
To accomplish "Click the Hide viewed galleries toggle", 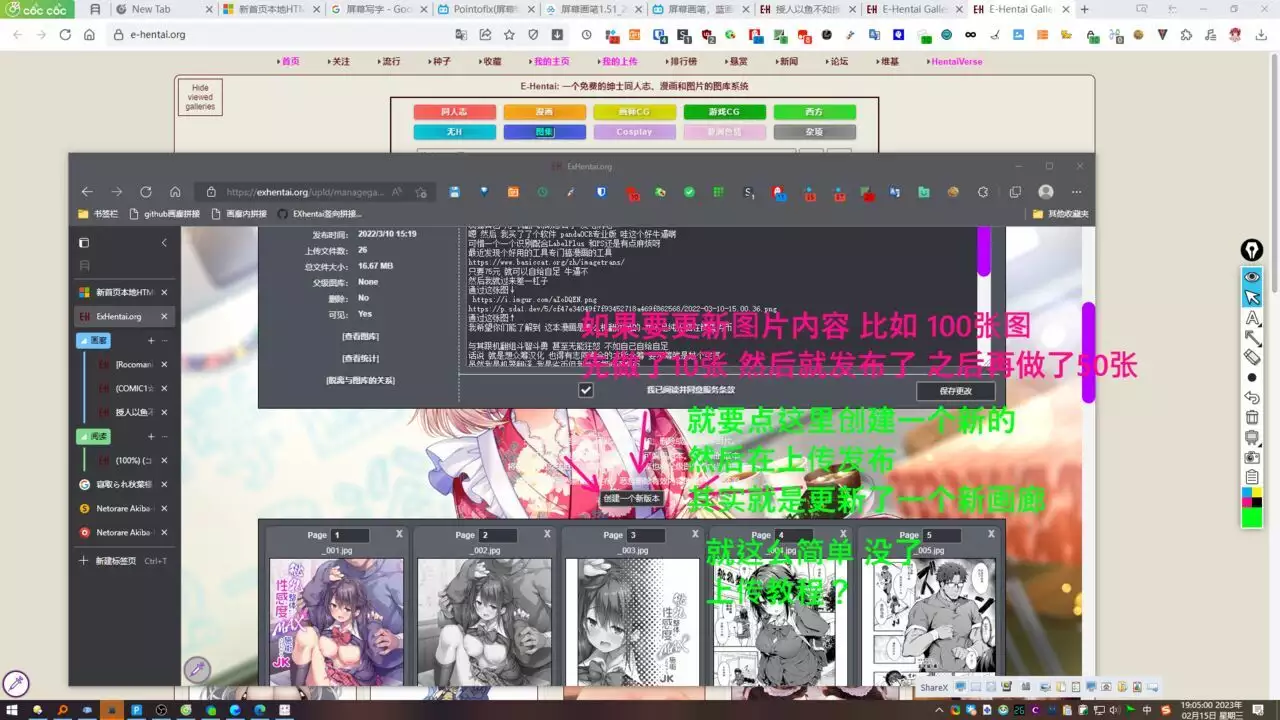I will click(200, 98).
